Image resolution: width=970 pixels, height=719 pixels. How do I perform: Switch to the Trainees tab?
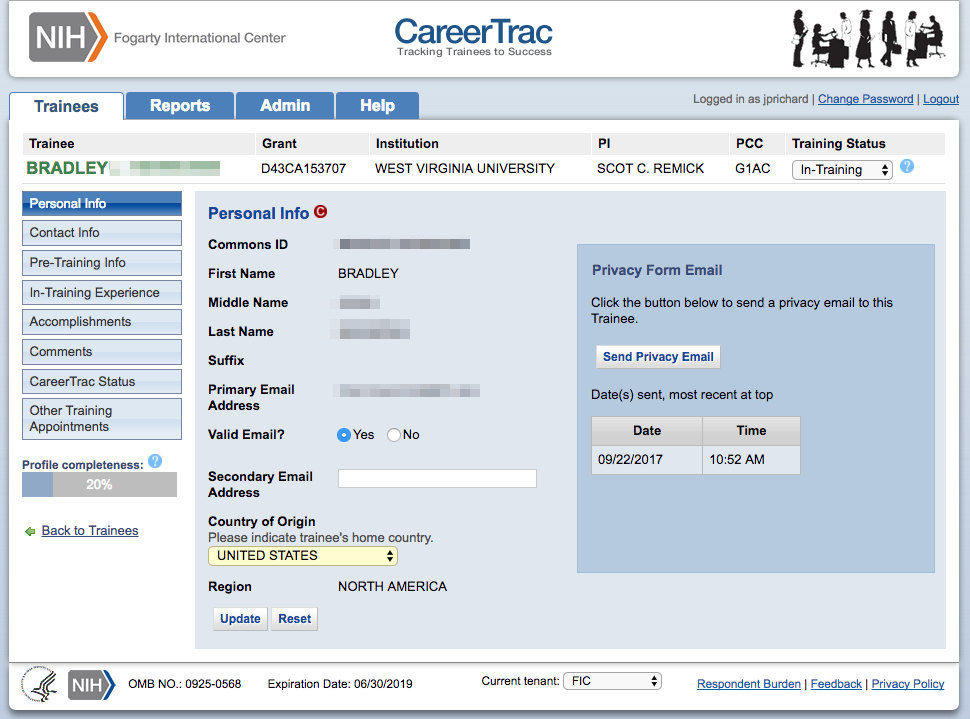[66, 106]
